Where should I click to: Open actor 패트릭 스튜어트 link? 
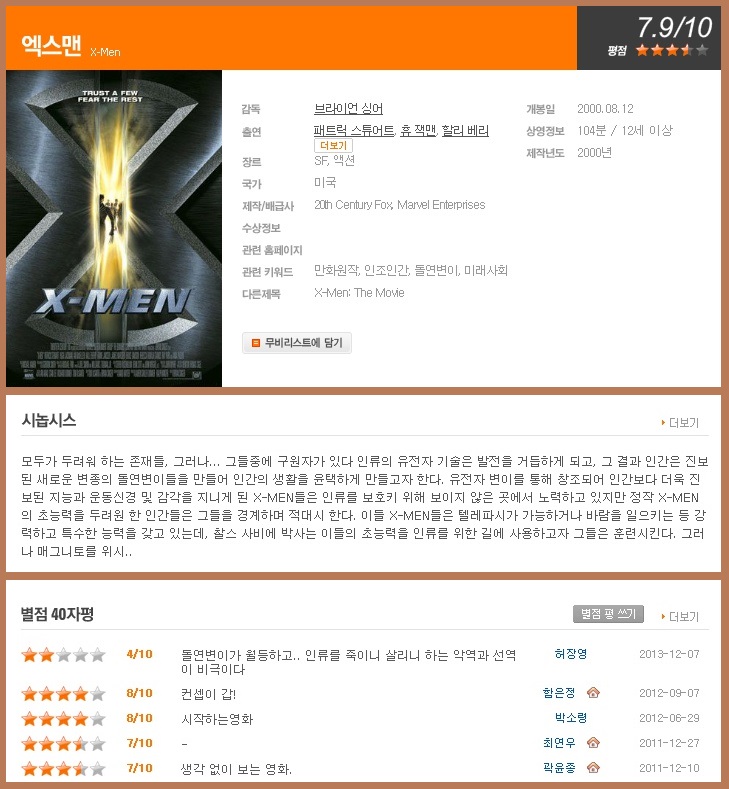(354, 131)
